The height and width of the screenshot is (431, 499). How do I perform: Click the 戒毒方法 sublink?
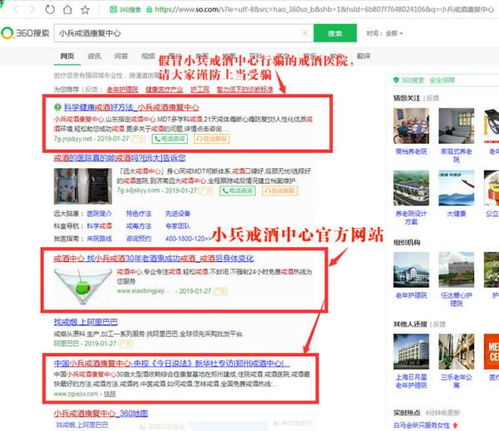[139, 226]
